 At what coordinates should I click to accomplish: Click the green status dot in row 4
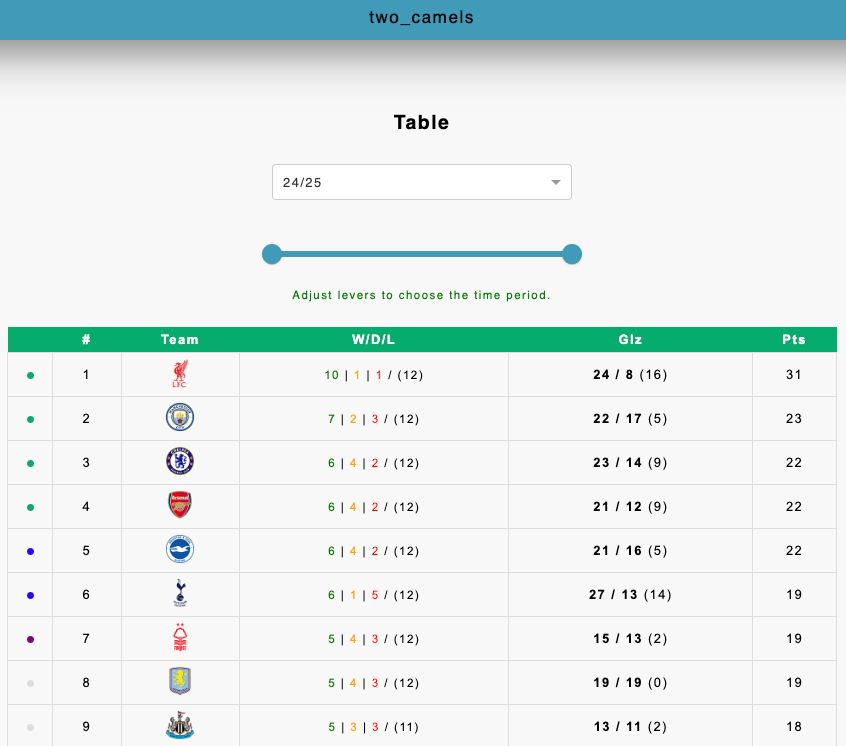pyautogui.click(x=30, y=507)
